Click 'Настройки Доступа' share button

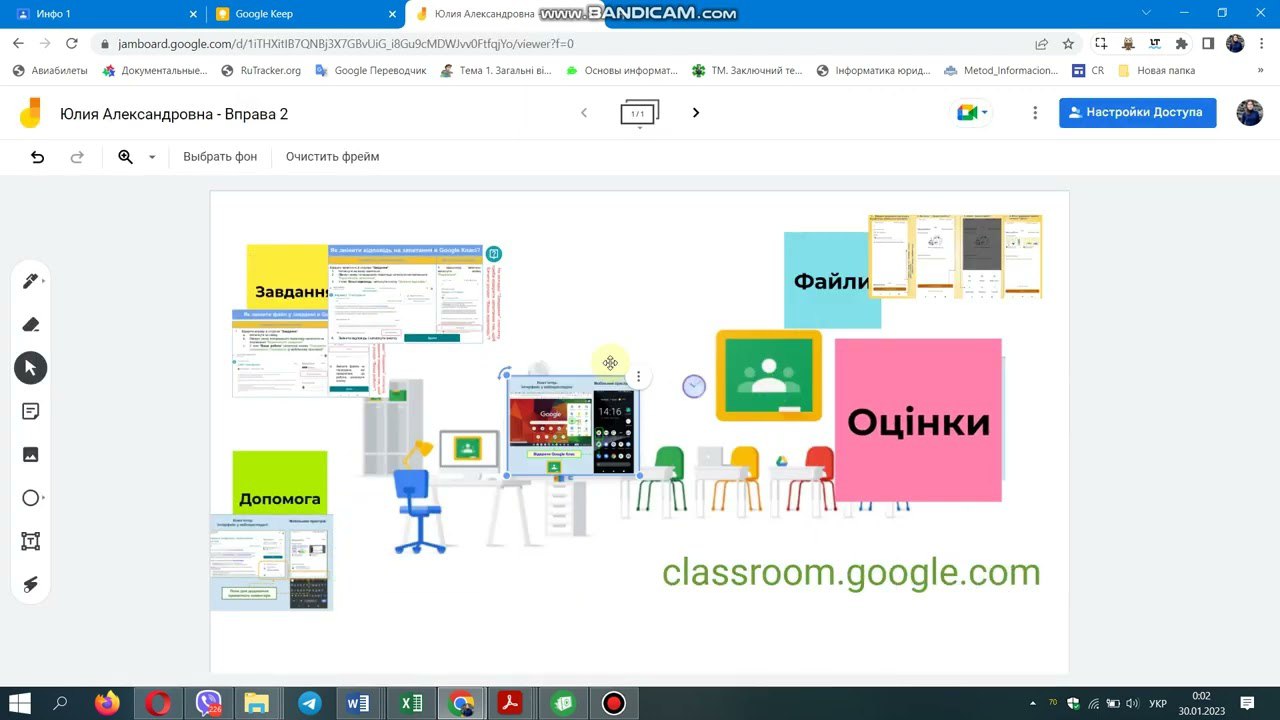pyautogui.click(x=1138, y=112)
